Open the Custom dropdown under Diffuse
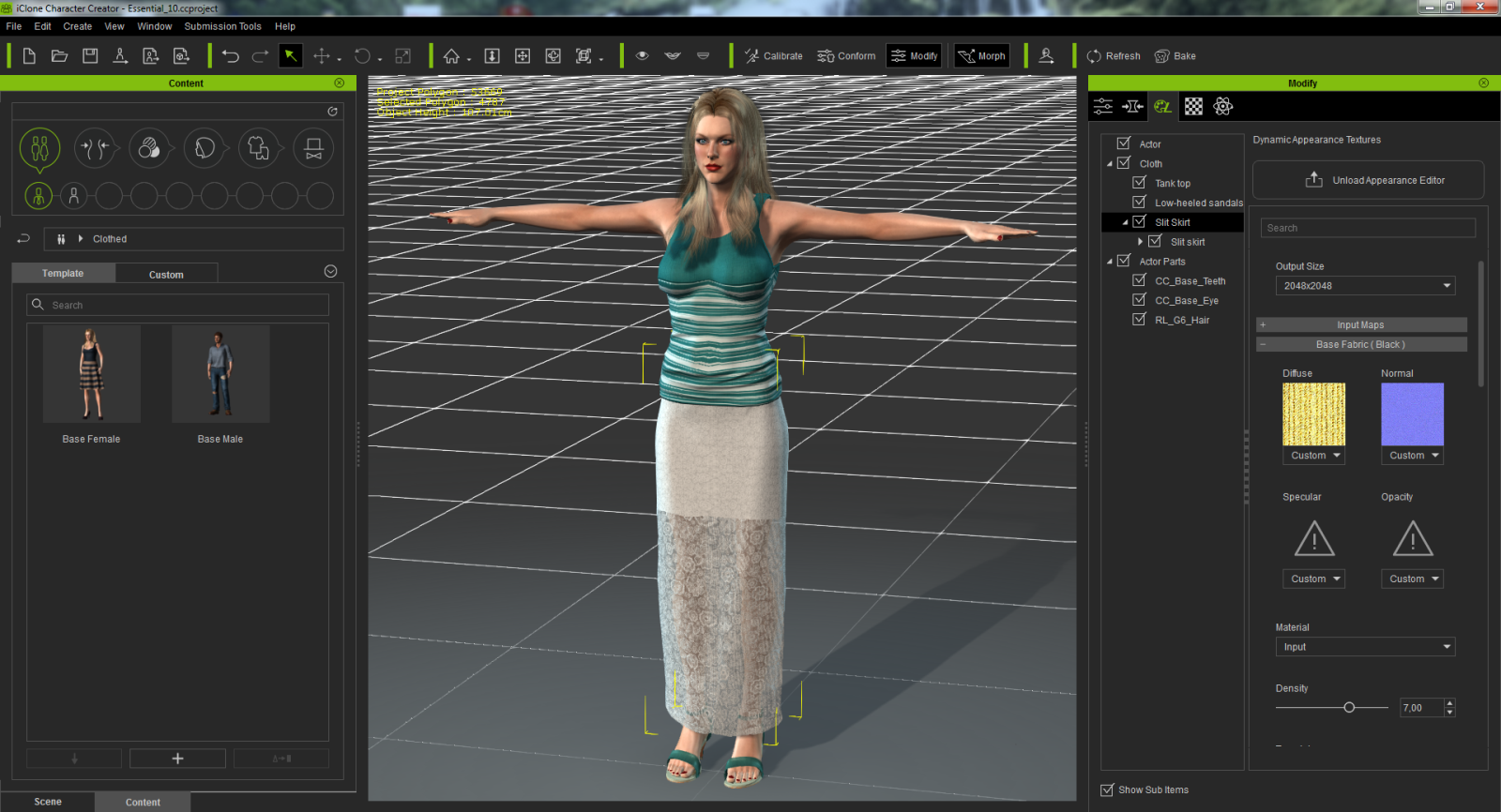 pyautogui.click(x=1313, y=456)
